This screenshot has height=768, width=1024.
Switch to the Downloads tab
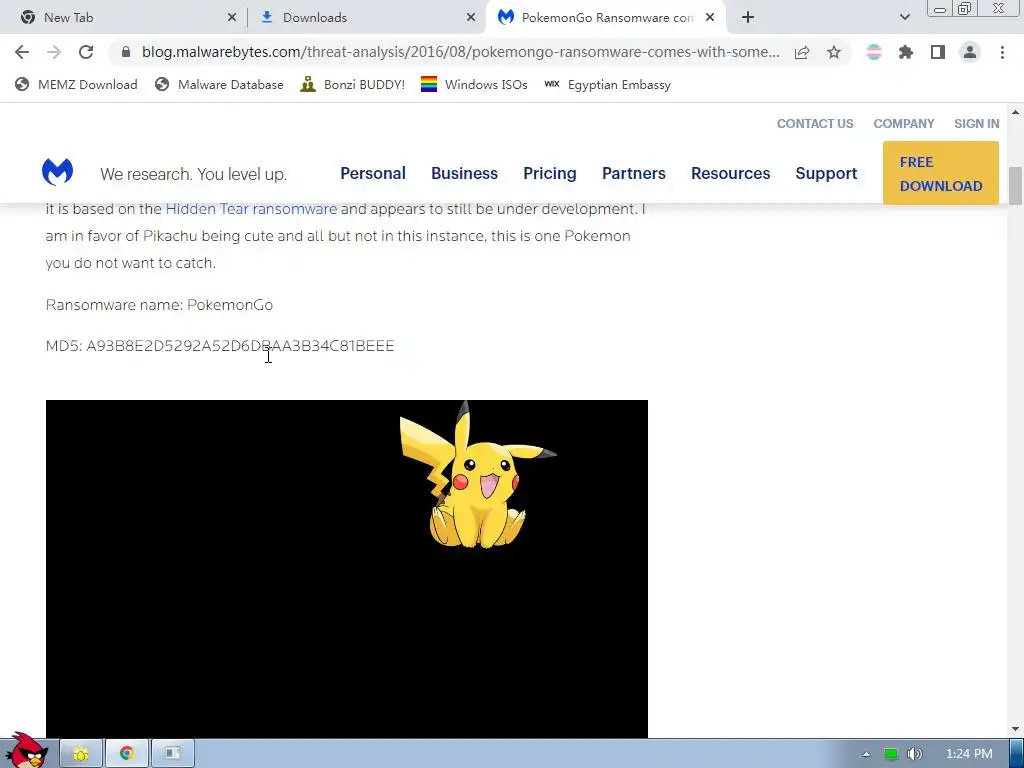tap(366, 18)
